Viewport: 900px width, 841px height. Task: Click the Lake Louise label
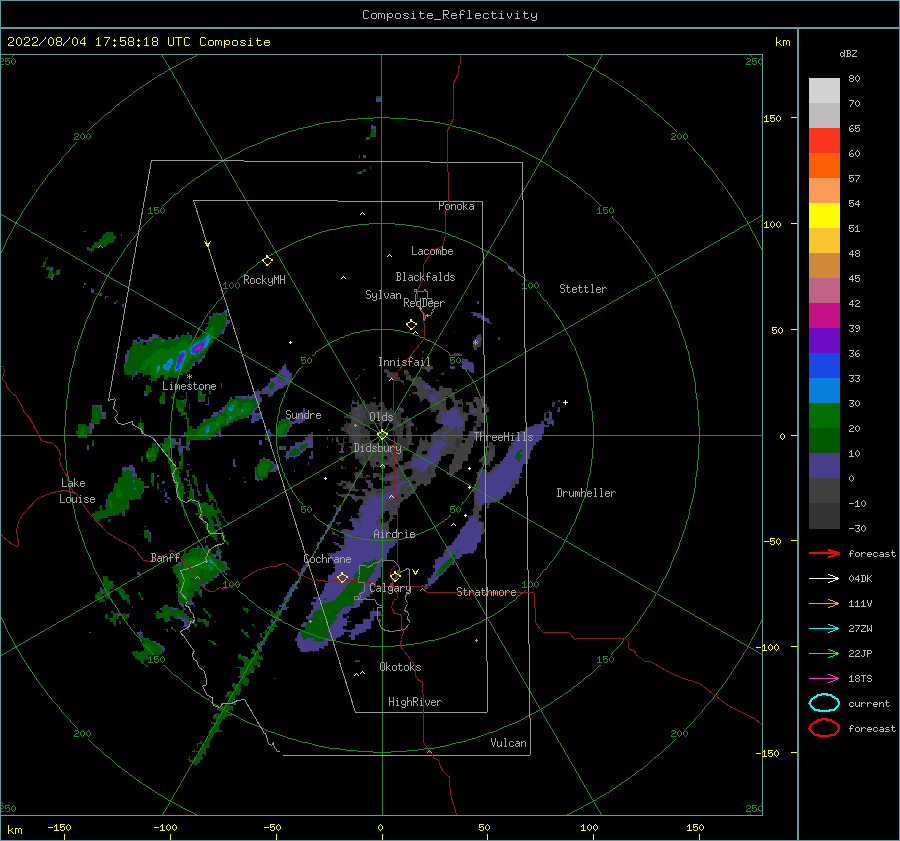click(x=77, y=491)
